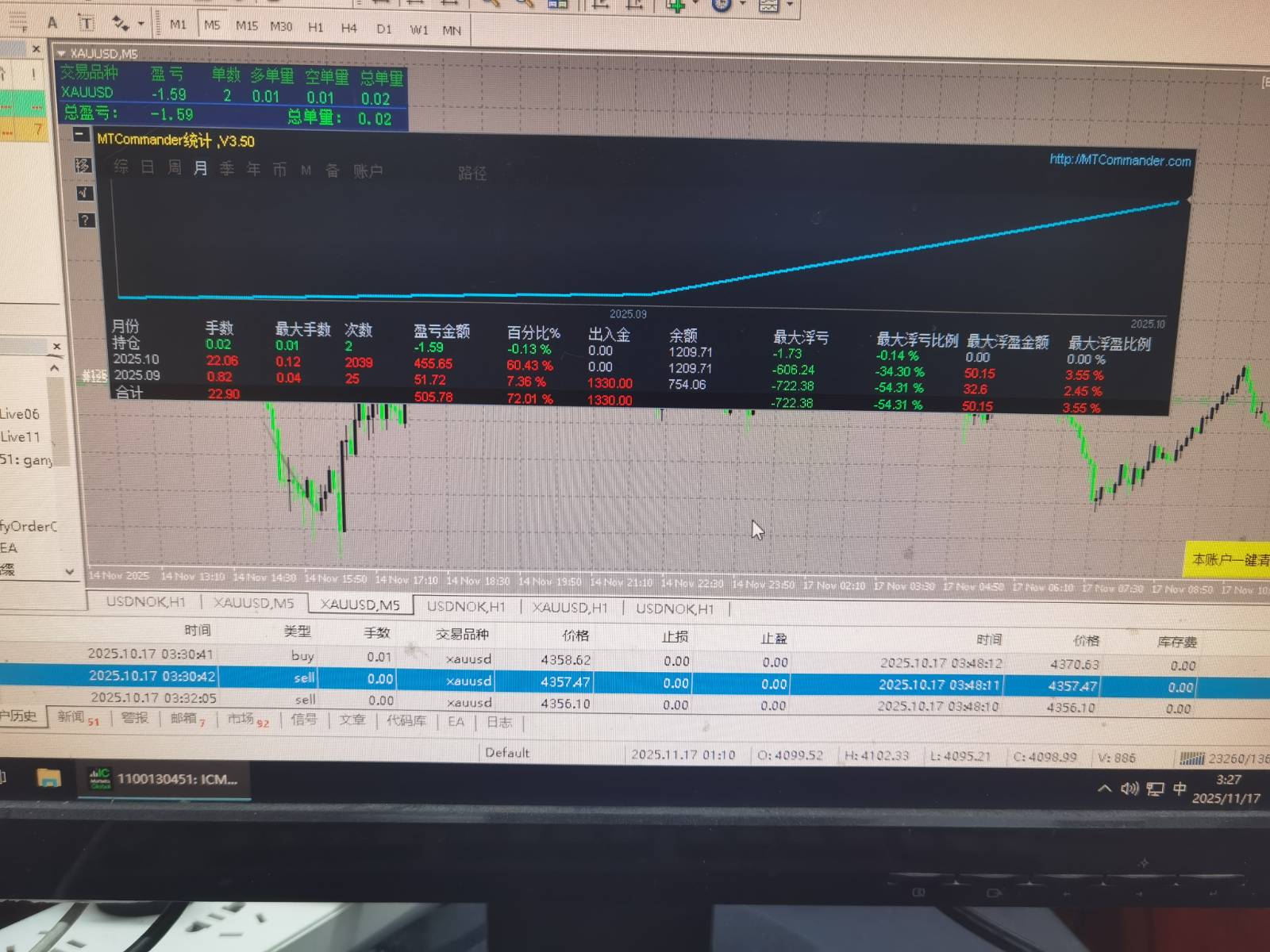Select the arrows drawing tool

(120, 23)
